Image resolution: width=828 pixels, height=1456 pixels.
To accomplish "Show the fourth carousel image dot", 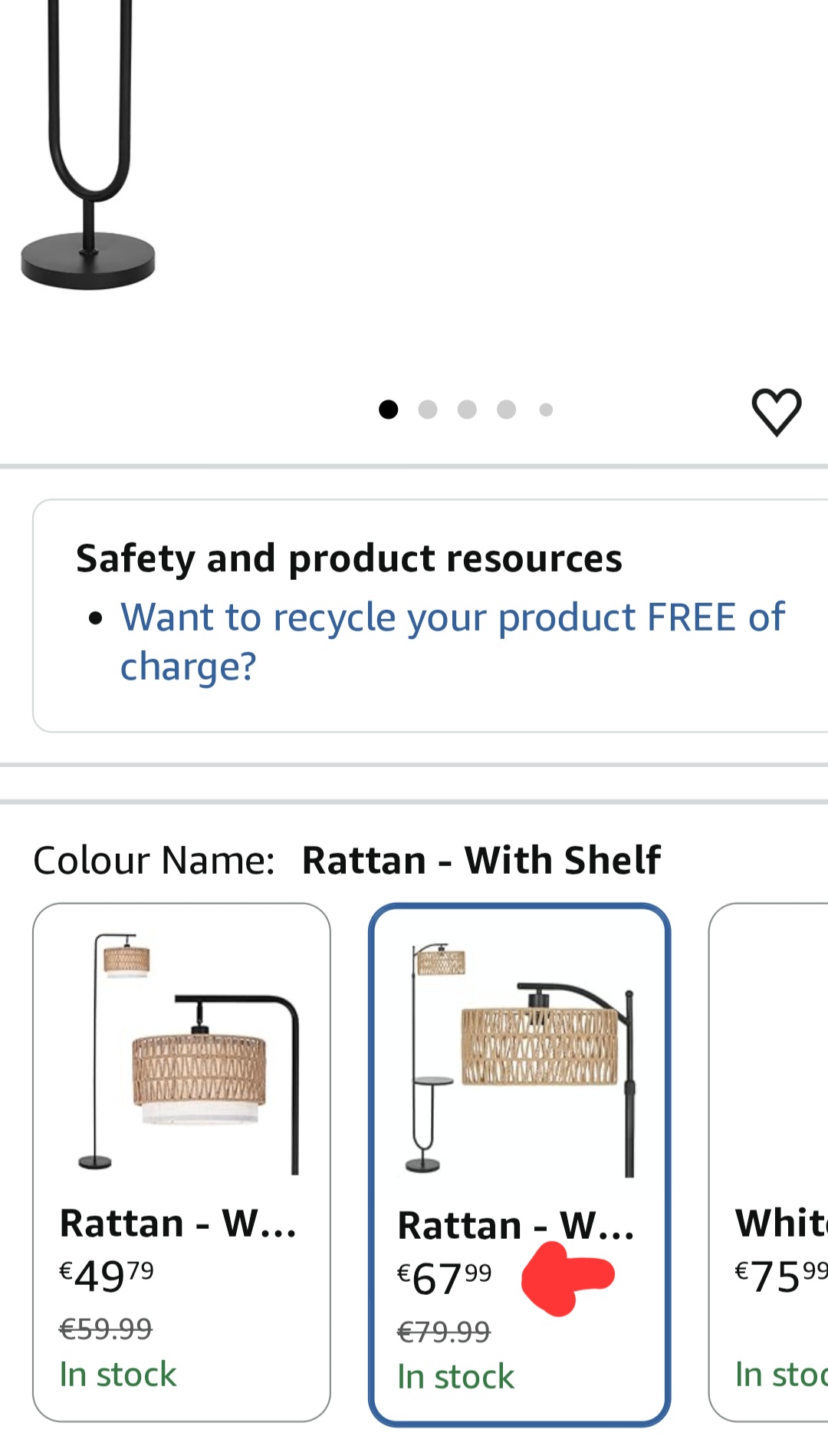I will tap(506, 410).
